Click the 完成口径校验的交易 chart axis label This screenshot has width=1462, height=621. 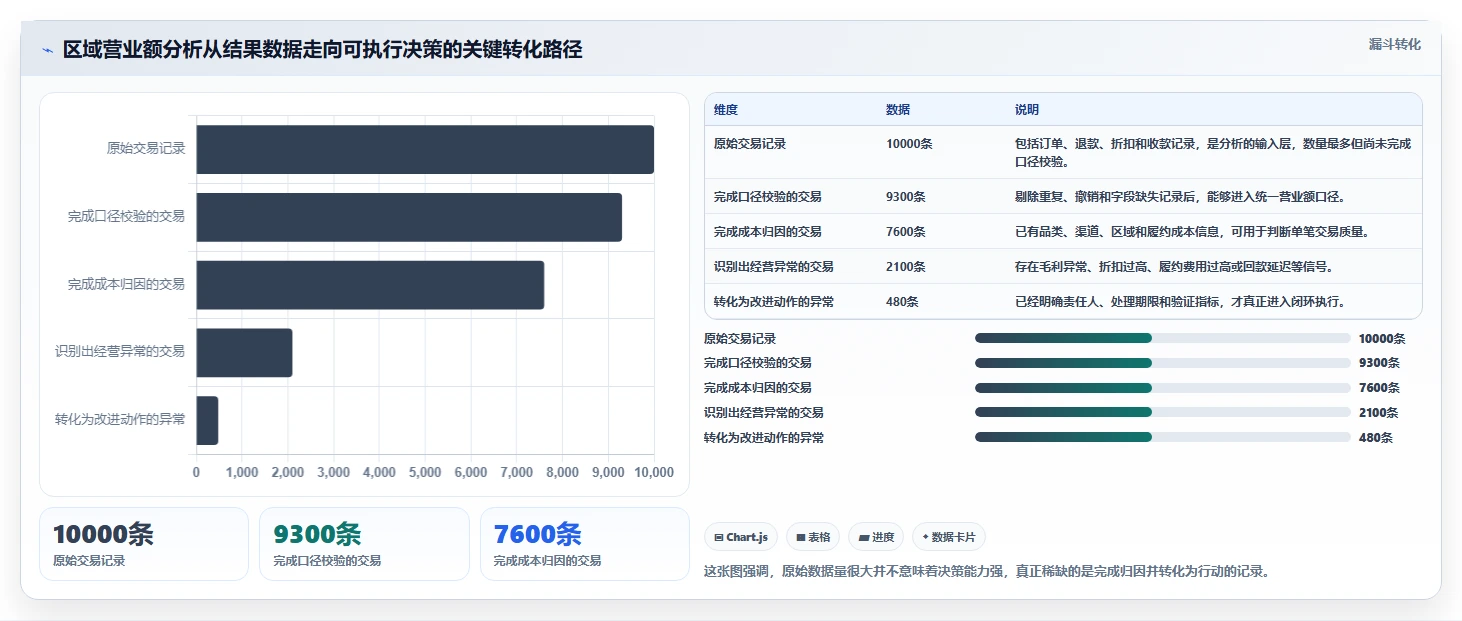click(127, 216)
